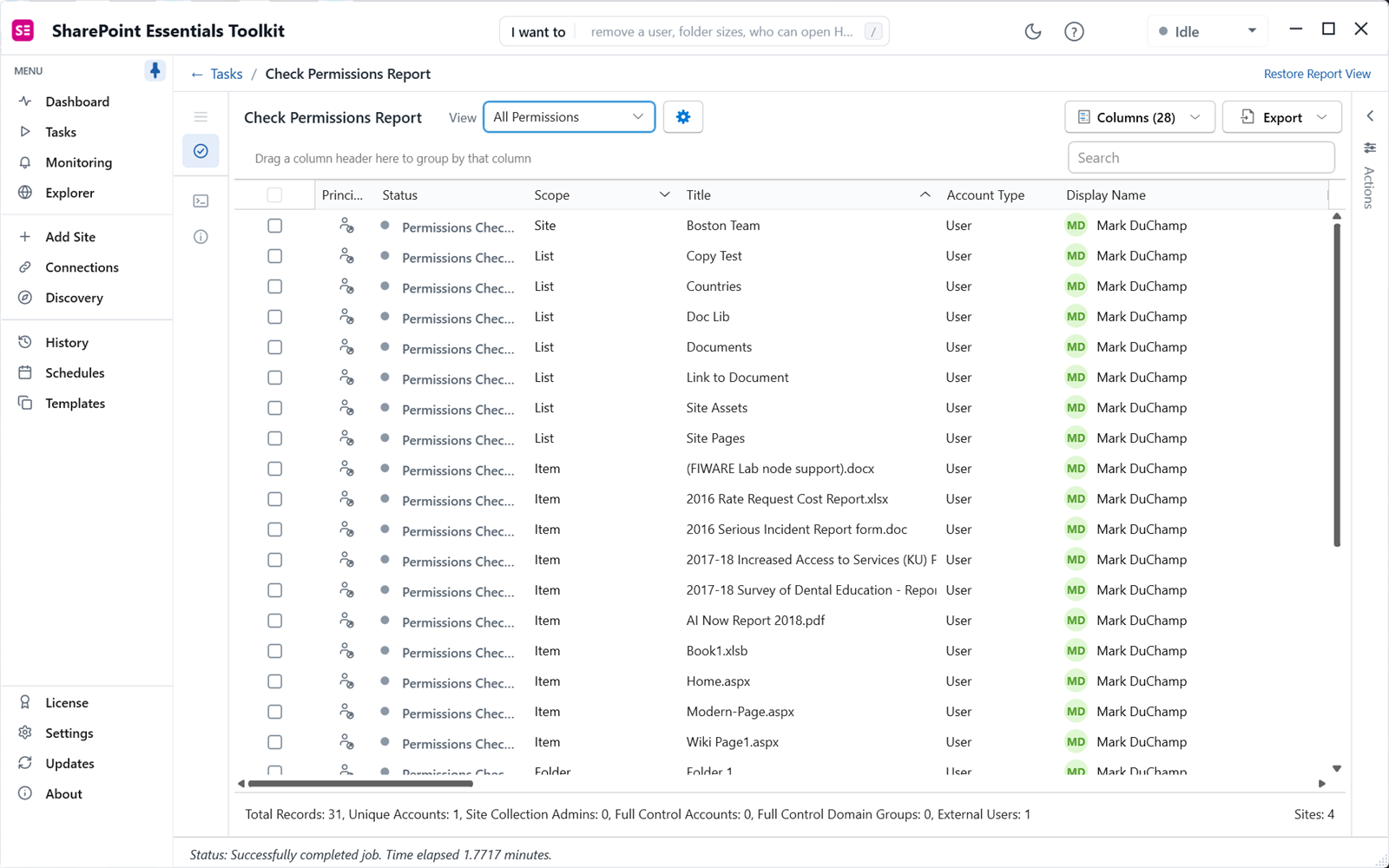Click the Display Name column header
This screenshot has width=1389, height=868.
[1105, 195]
